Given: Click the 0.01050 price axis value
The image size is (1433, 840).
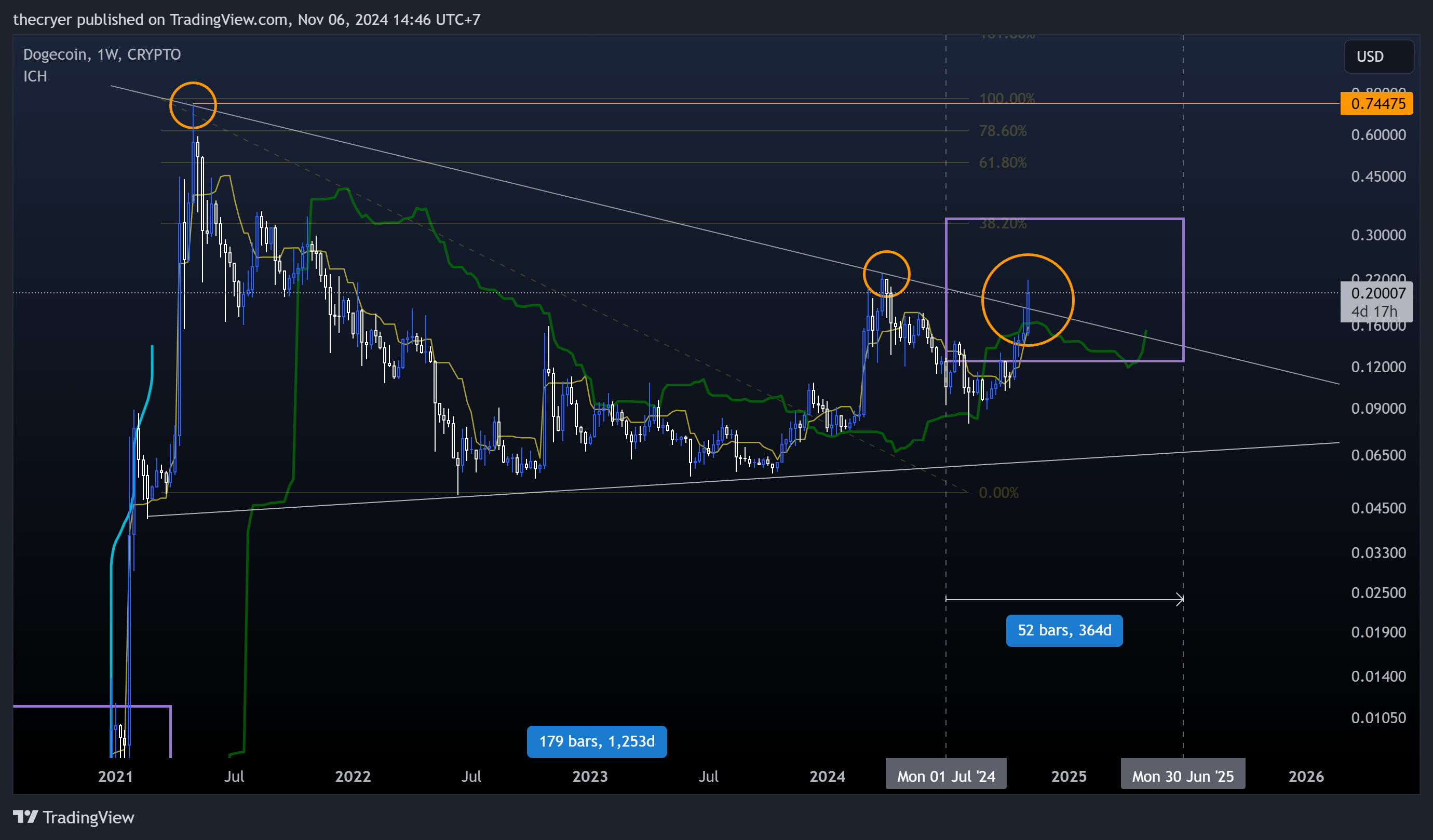Looking at the screenshot, I should point(1378,717).
